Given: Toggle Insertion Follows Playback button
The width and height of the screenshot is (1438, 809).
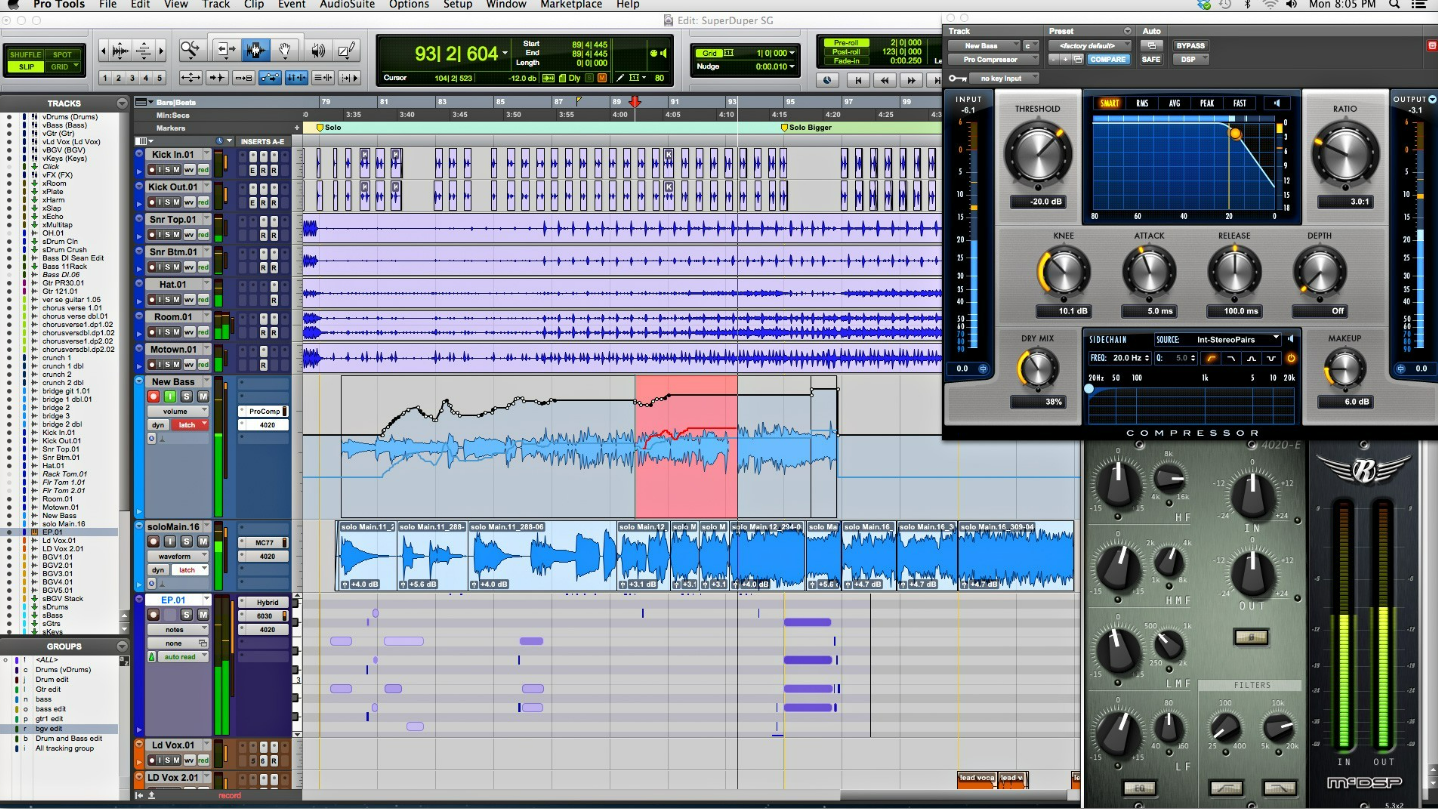Looking at the screenshot, I should (x=349, y=78).
